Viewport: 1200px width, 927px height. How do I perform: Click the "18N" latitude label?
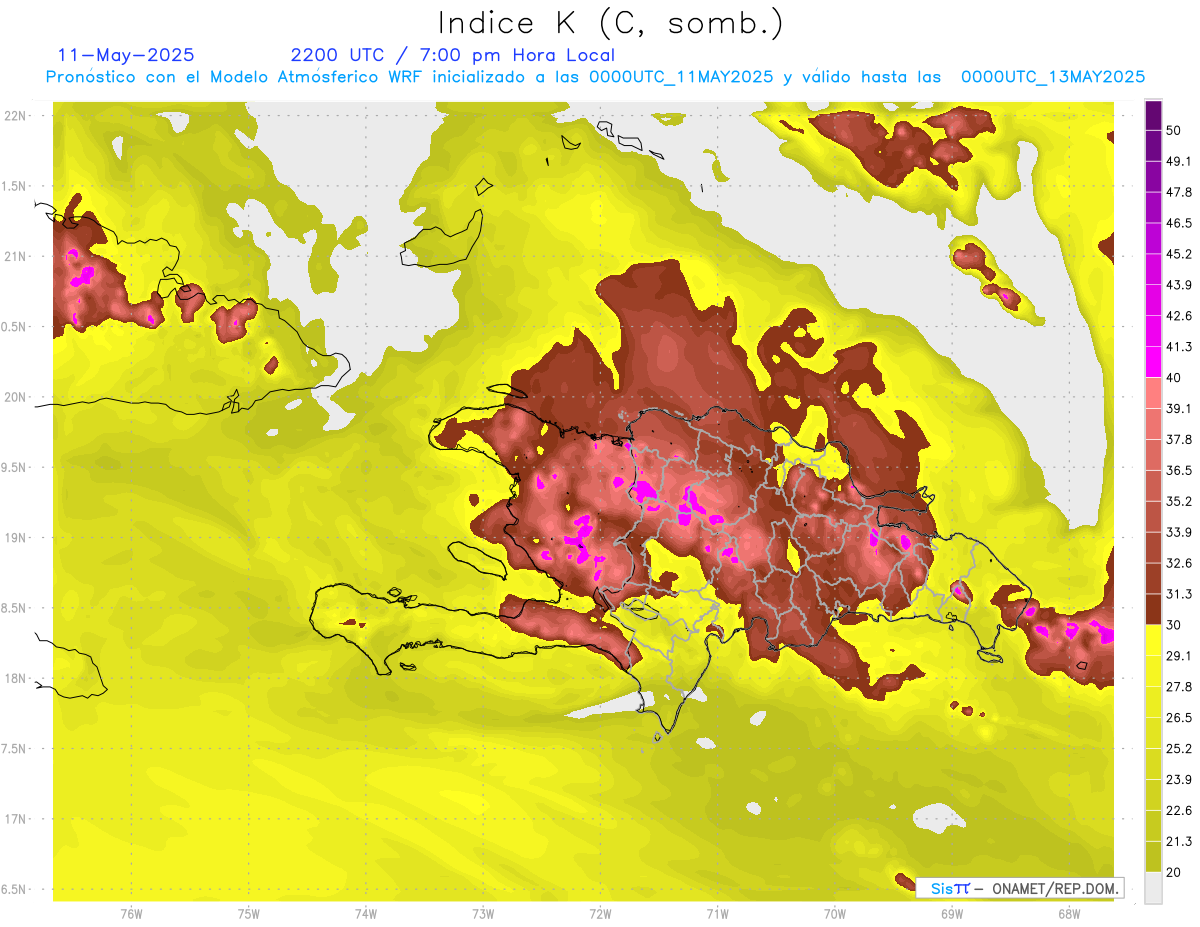(x=14, y=678)
